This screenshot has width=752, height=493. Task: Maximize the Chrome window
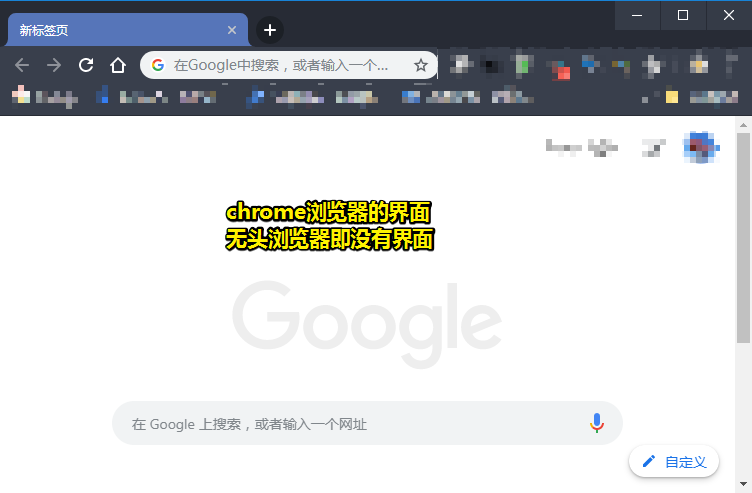pyautogui.click(x=682, y=15)
